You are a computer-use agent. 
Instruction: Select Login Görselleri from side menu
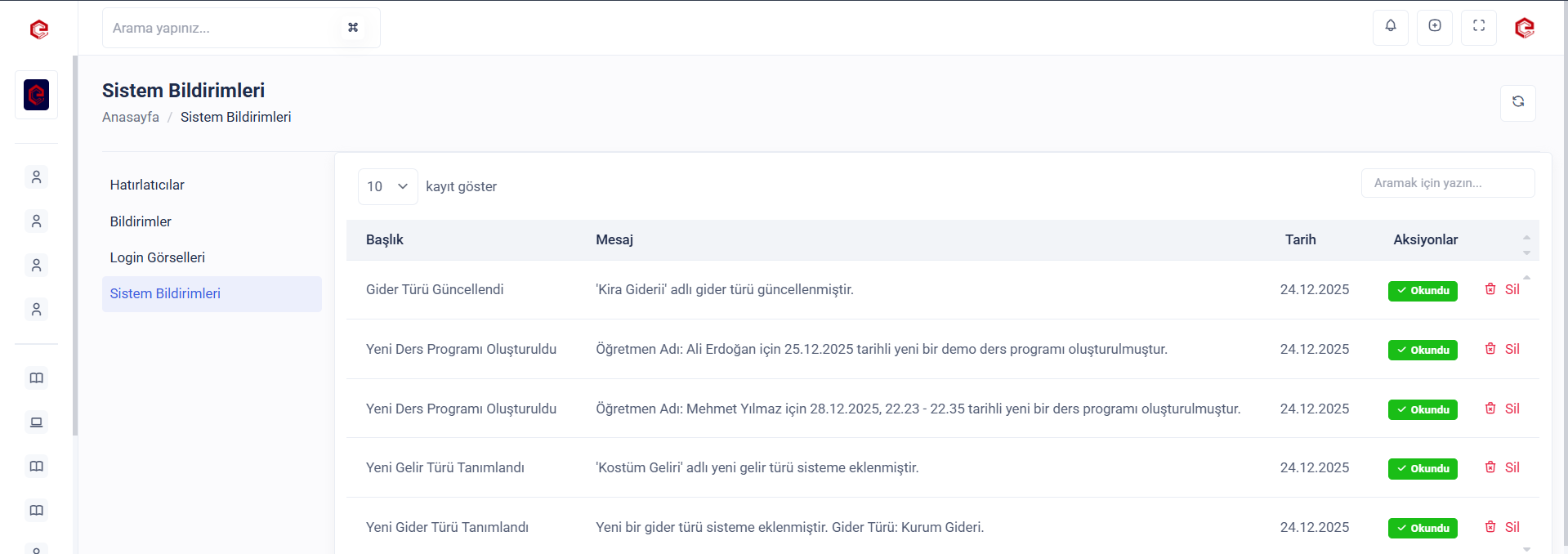(x=158, y=257)
